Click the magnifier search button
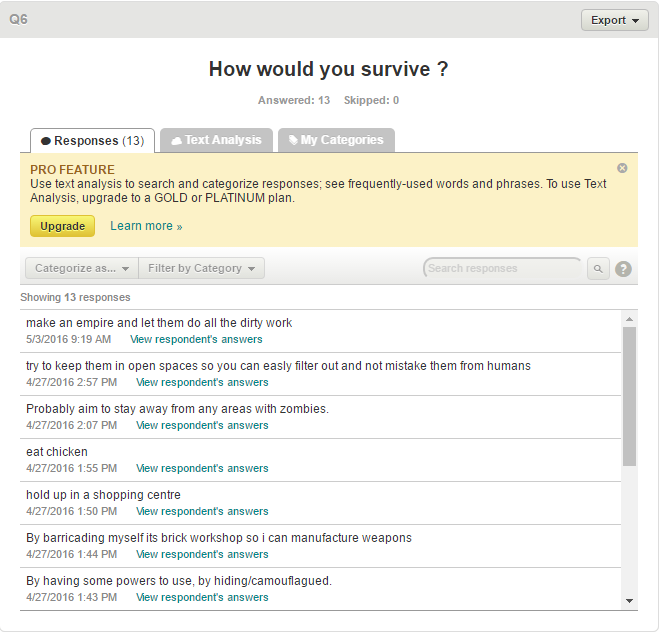This screenshot has height=634, width=659. [598, 268]
